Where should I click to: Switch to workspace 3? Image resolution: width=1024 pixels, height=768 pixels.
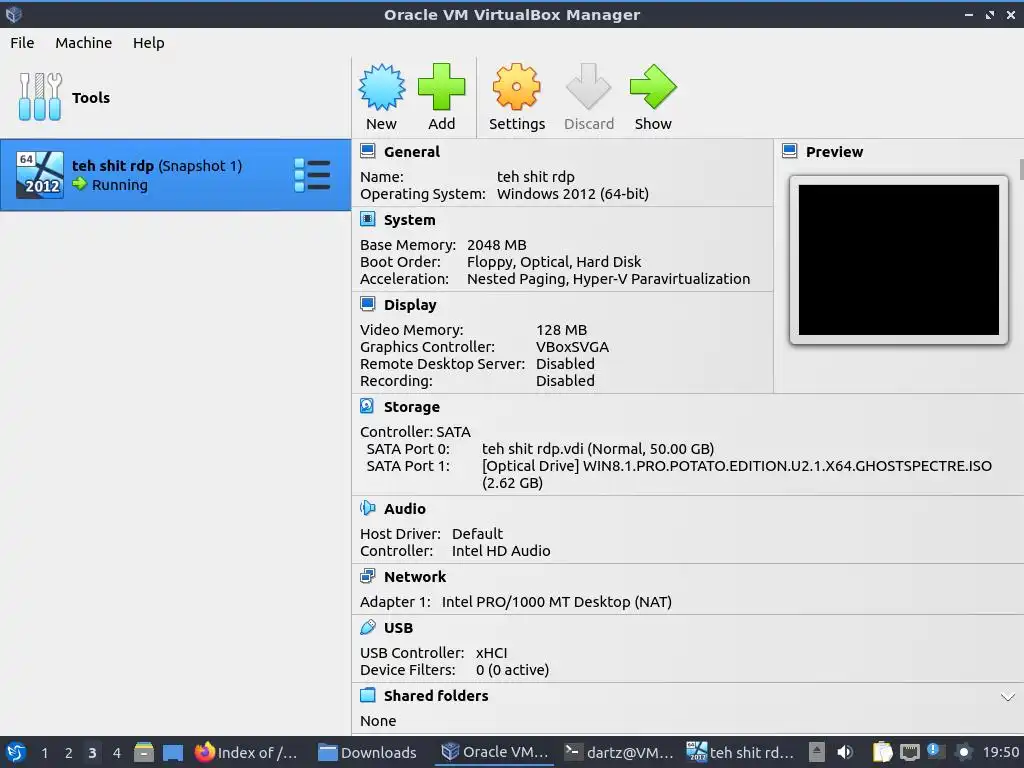[x=92, y=752]
